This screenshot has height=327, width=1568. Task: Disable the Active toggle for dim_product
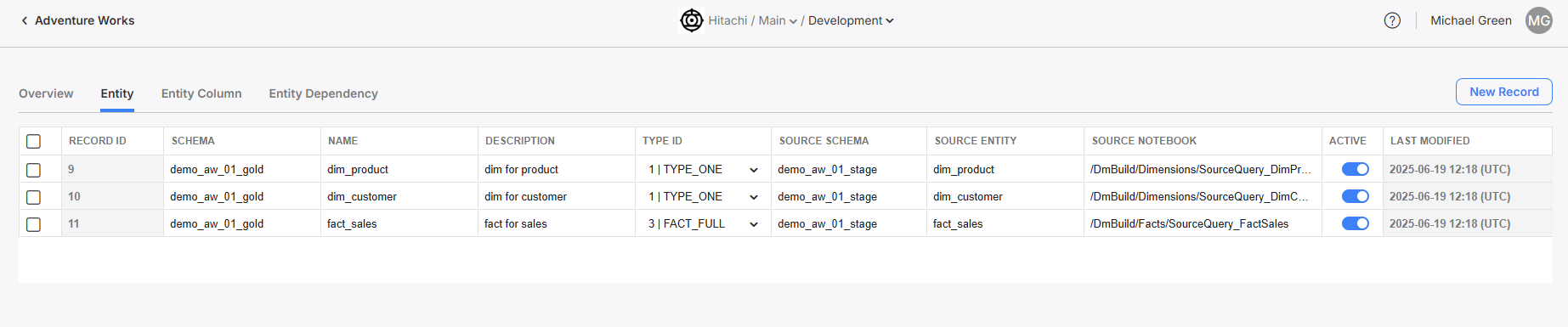click(x=1355, y=169)
